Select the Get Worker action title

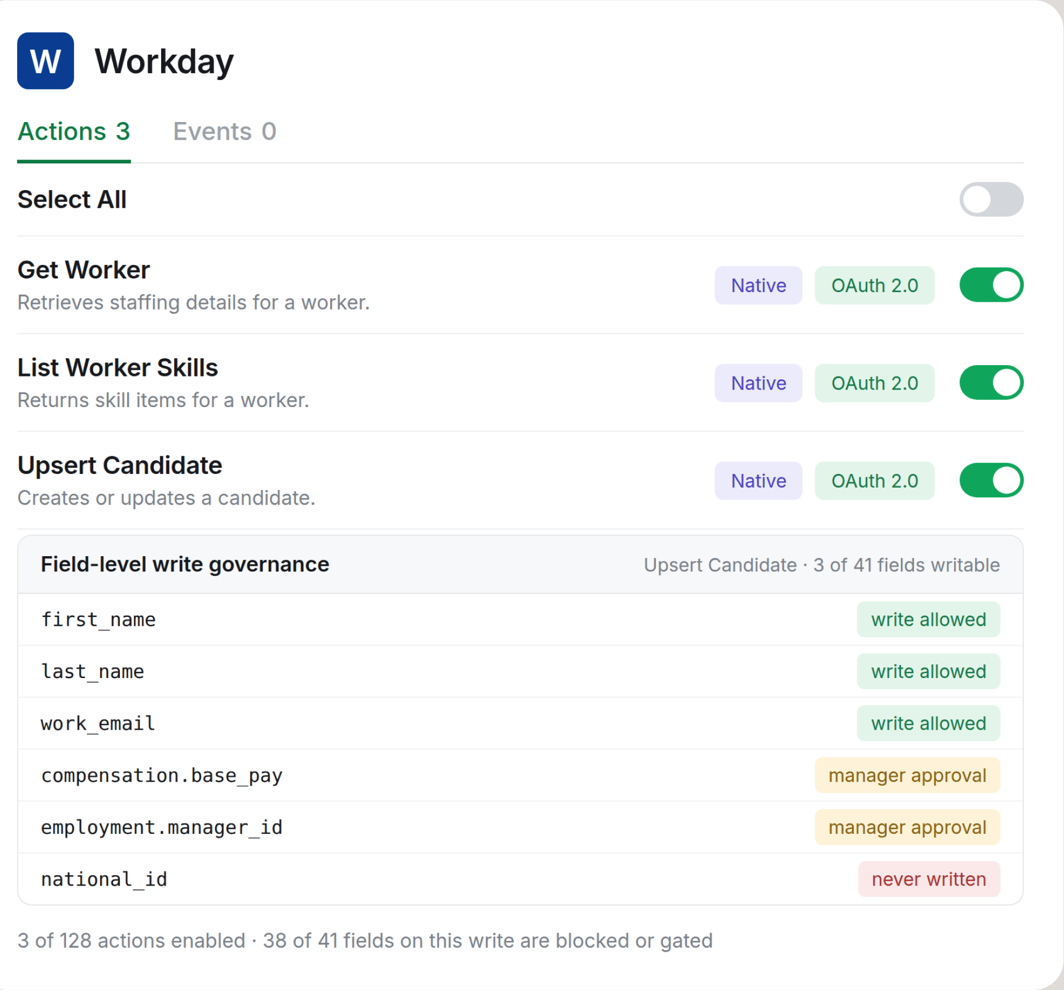(x=83, y=270)
